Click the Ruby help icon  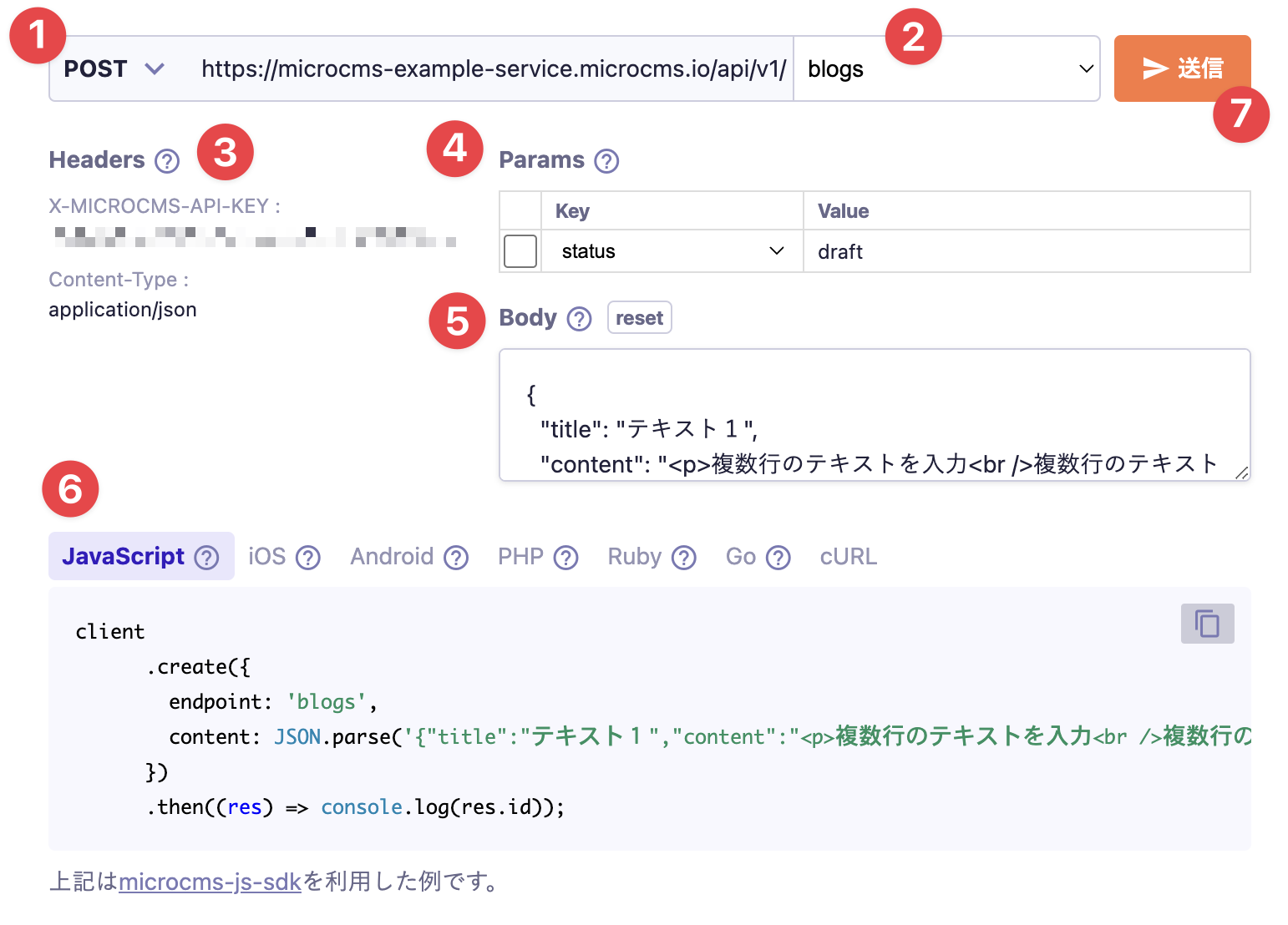click(684, 557)
